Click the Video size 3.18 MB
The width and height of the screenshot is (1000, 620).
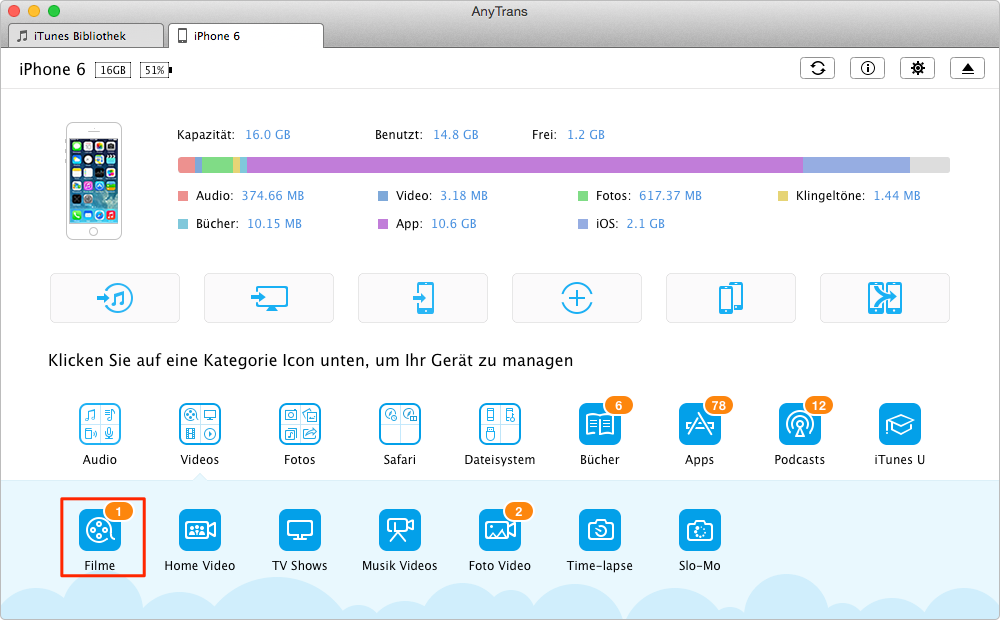(464, 196)
